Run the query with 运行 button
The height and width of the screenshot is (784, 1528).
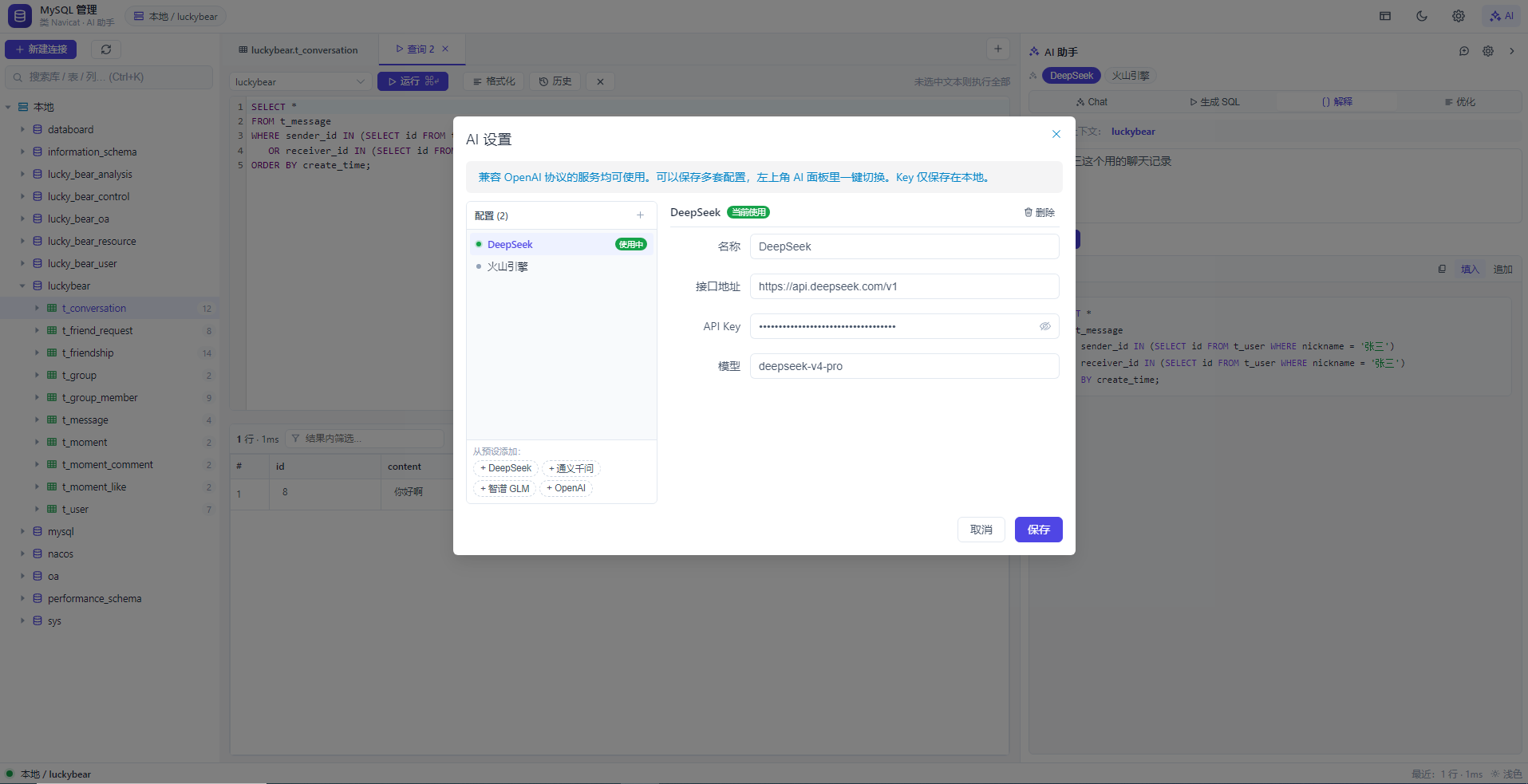[x=413, y=81]
